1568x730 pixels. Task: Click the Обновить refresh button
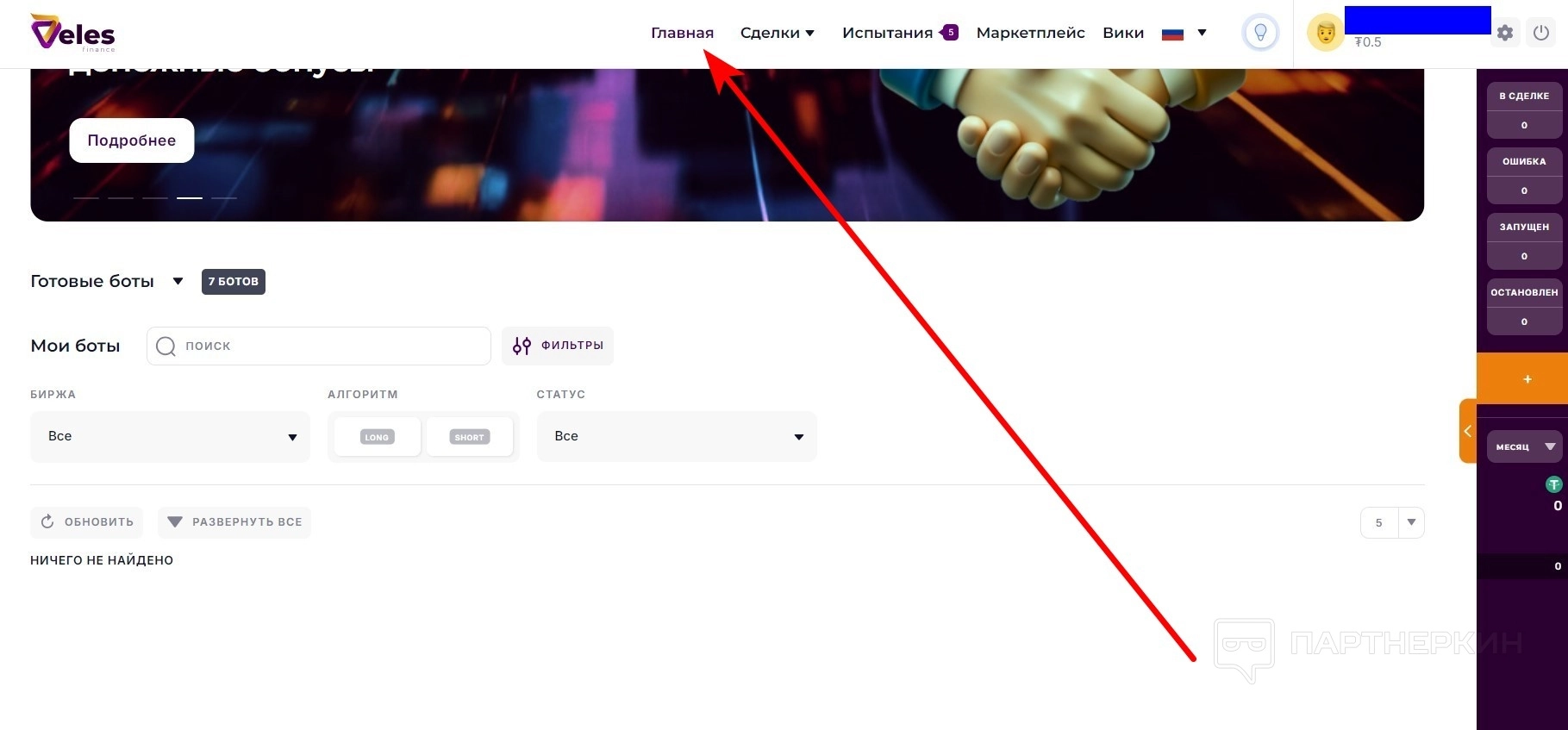tap(87, 522)
